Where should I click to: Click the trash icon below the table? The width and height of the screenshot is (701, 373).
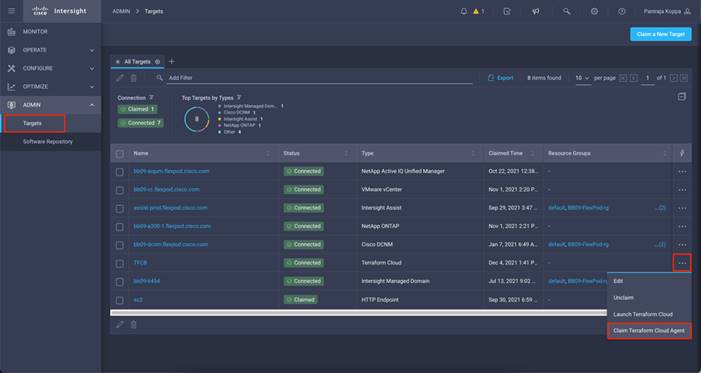click(133, 325)
